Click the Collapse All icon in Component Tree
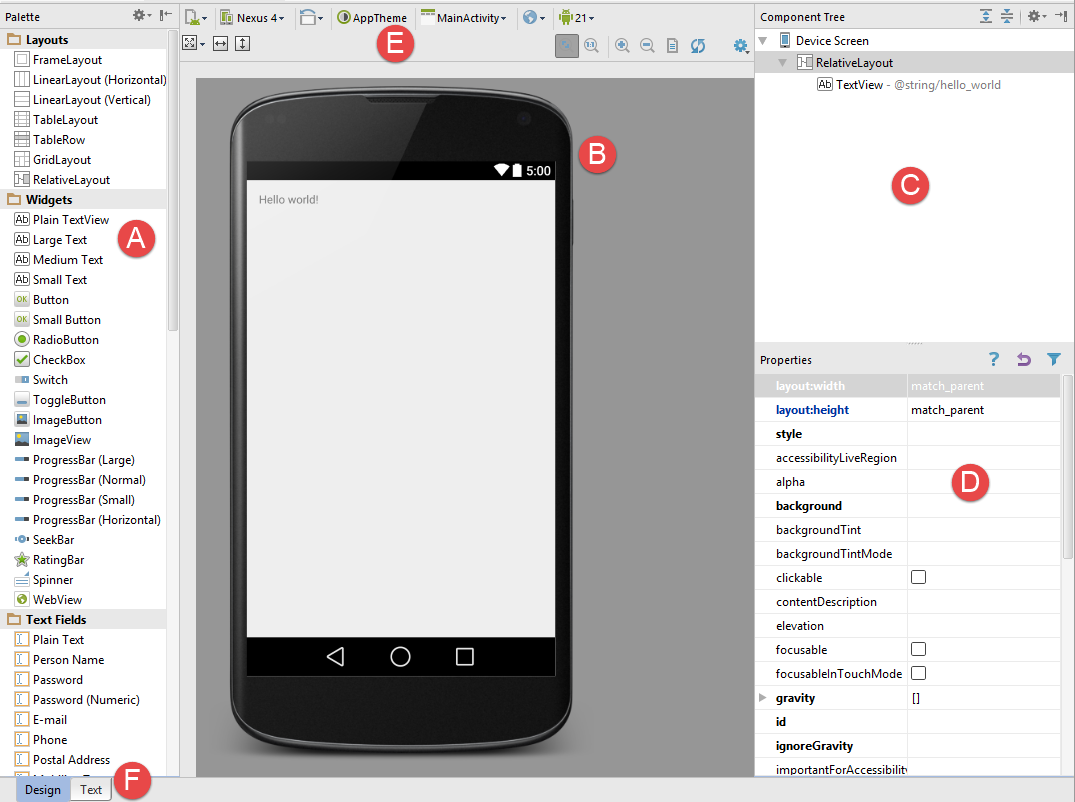The height and width of the screenshot is (802, 1075). pos(1007,17)
